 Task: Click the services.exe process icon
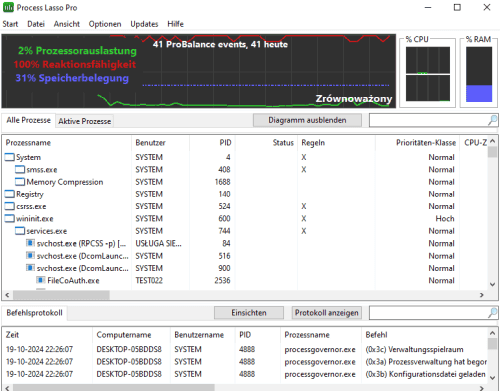click(20, 231)
